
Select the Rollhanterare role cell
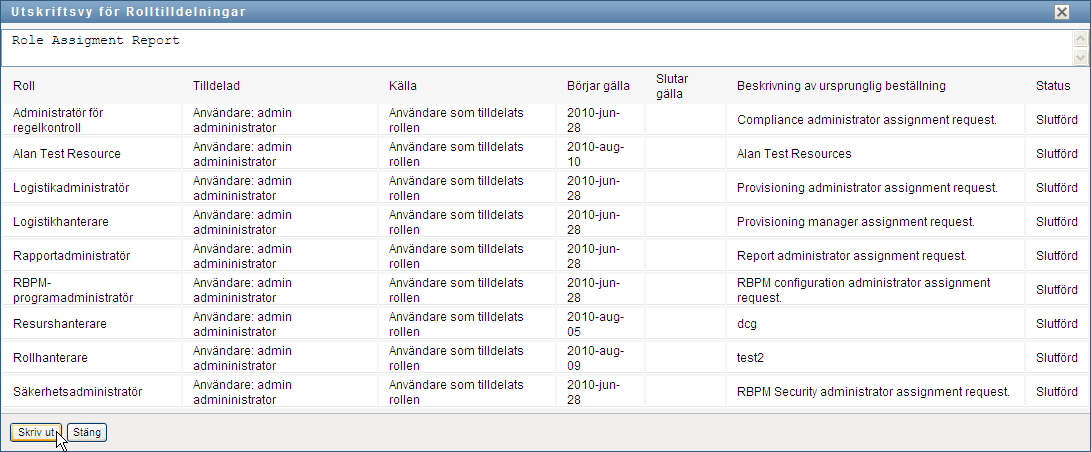pyautogui.click(x=91, y=358)
